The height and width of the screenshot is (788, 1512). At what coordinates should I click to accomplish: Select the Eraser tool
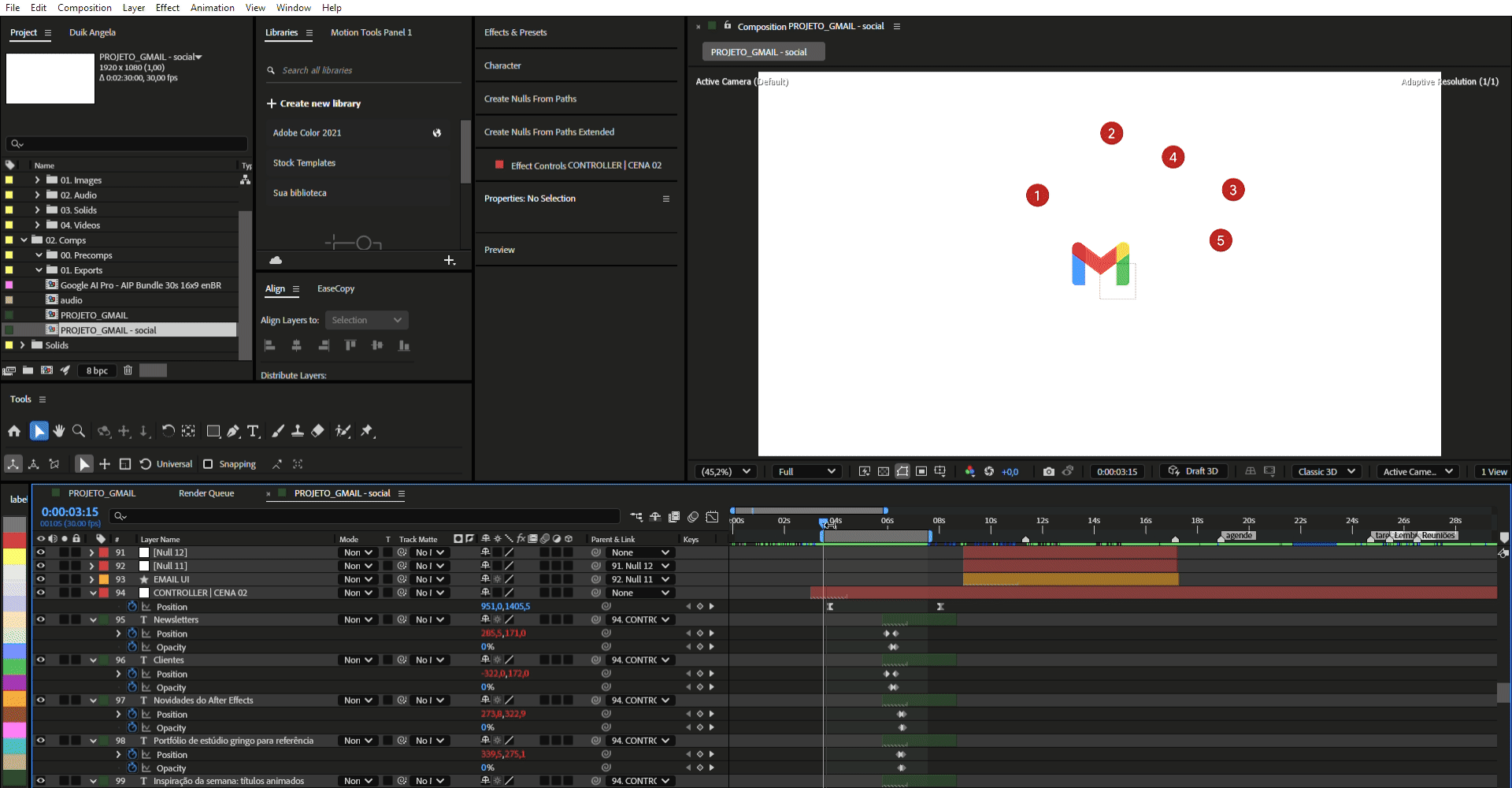coord(318,431)
